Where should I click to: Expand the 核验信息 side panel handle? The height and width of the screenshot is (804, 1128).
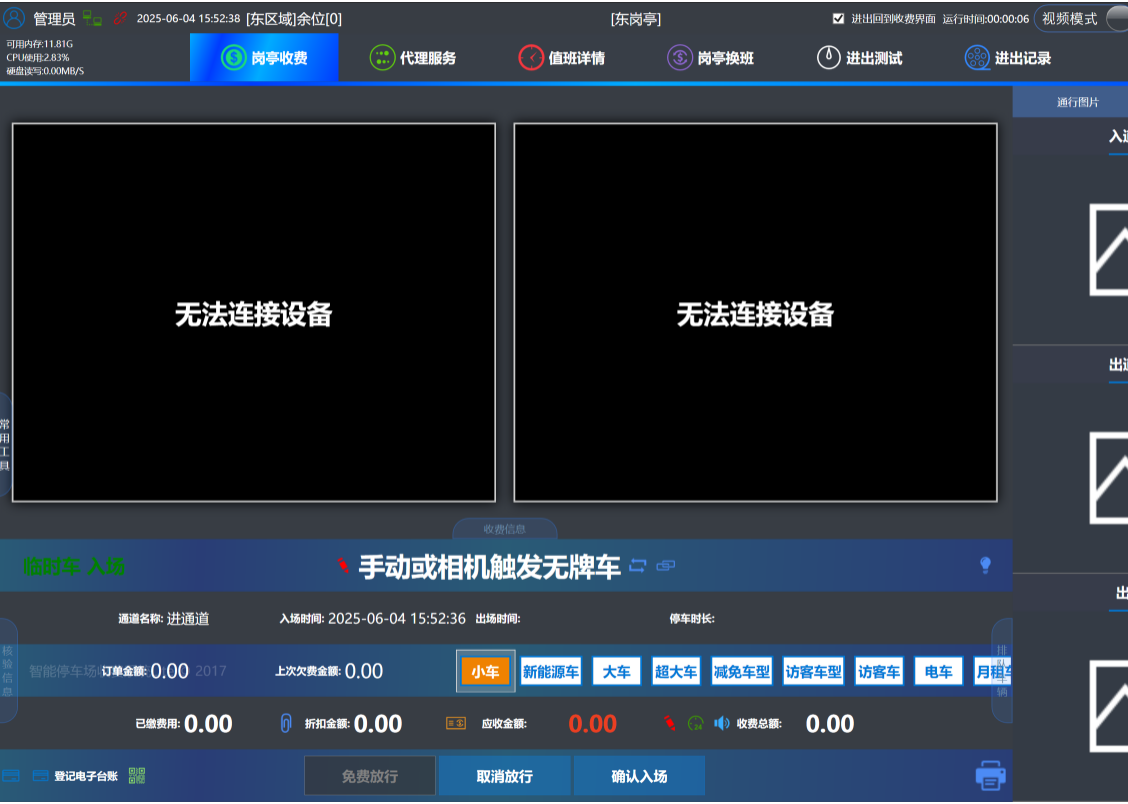point(8,670)
